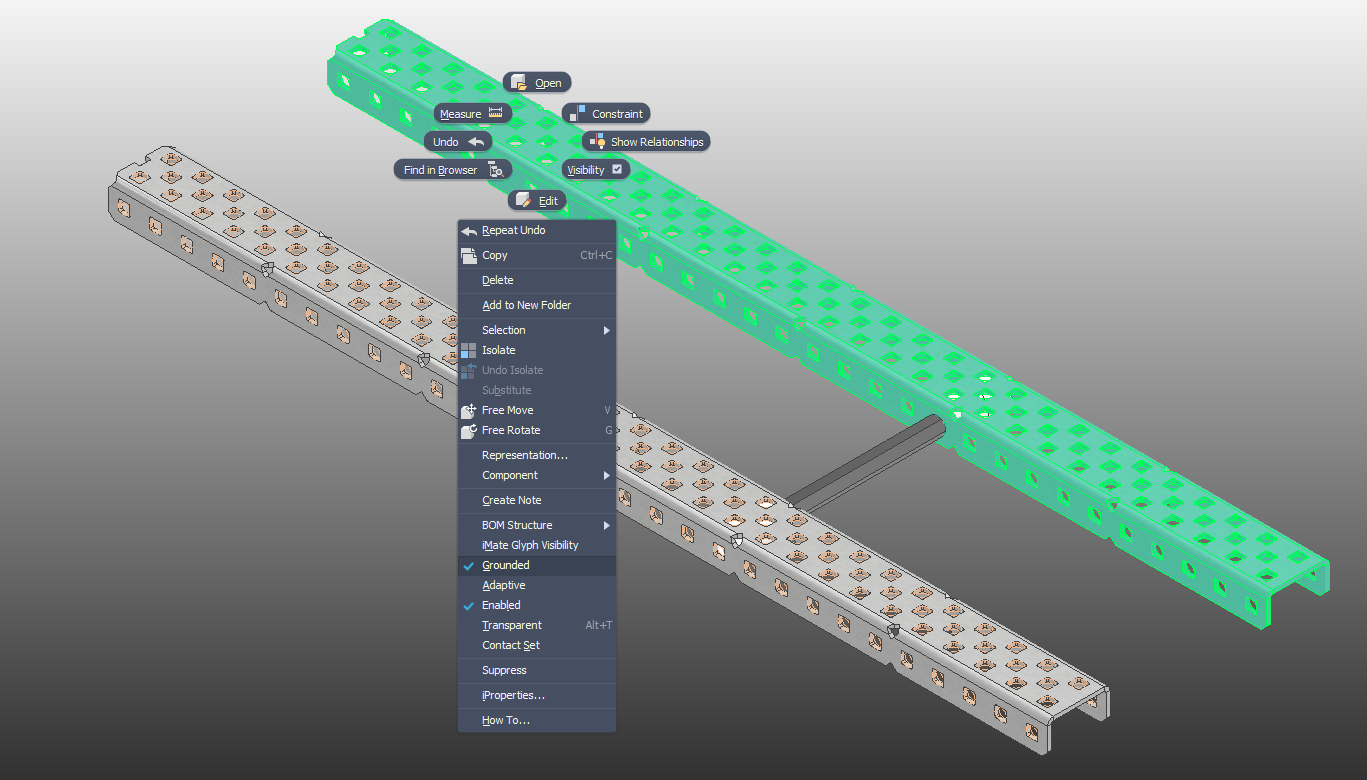Isolate the selected component
The image size is (1367, 780).
(x=537, y=350)
